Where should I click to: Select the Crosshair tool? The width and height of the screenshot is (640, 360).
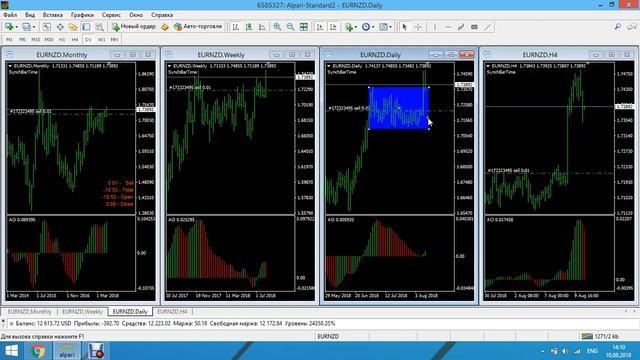pyautogui.click(x=418, y=27)
